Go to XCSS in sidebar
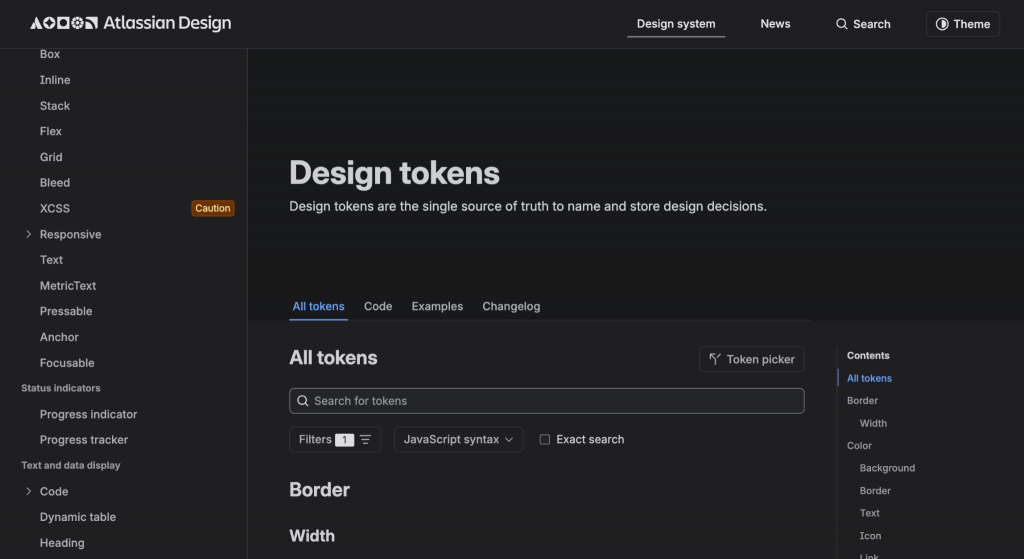1024x559 pixels. [x=55, y=208]
